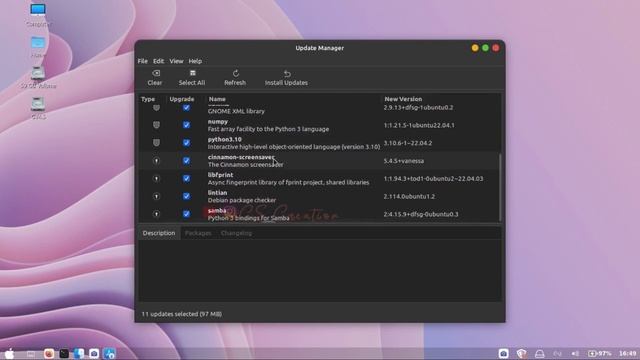Select the numpy package row name
This screenshot has width=640, height=360.
point(218,122)
